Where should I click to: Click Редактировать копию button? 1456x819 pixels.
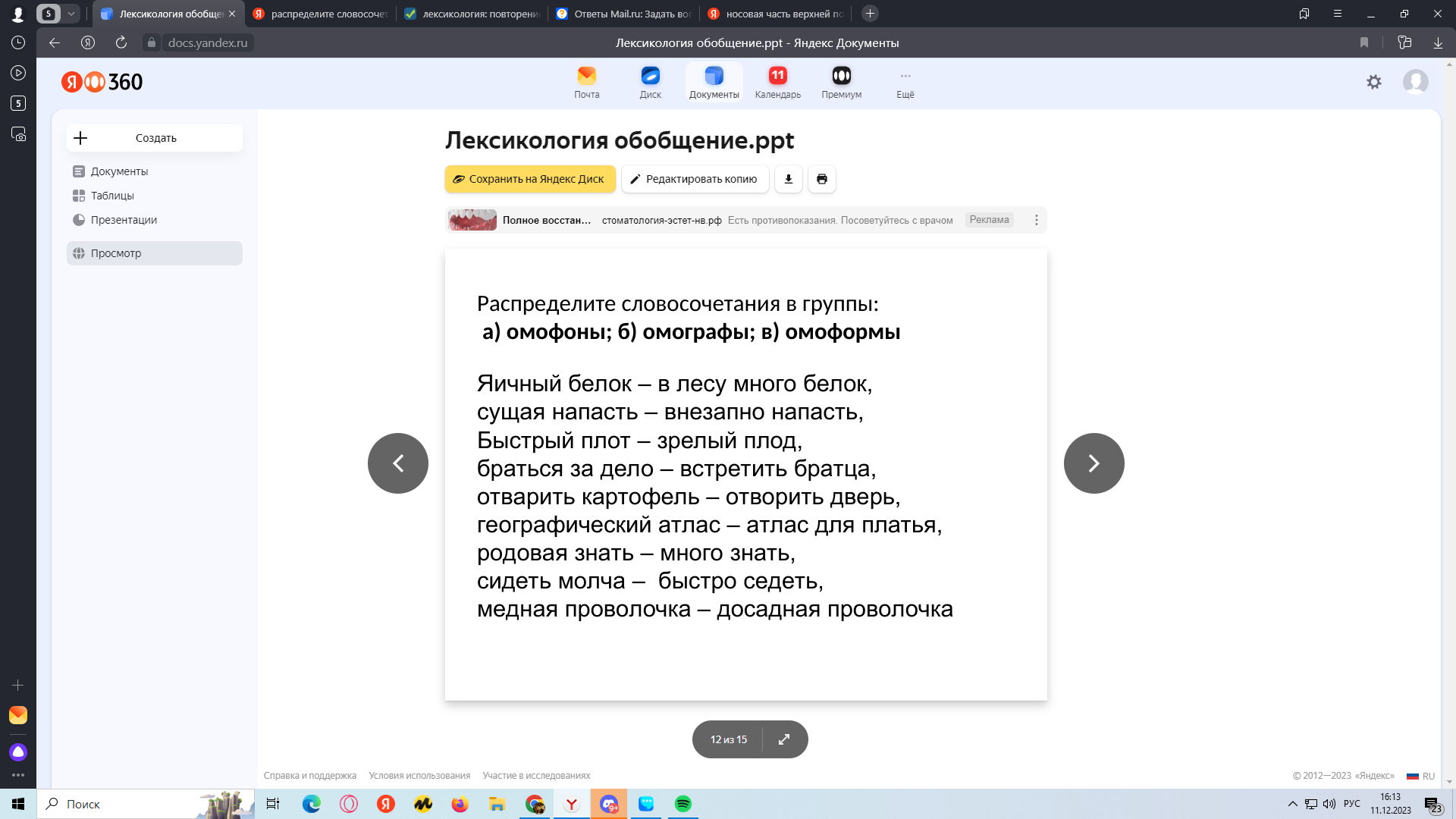coord(695,179)
